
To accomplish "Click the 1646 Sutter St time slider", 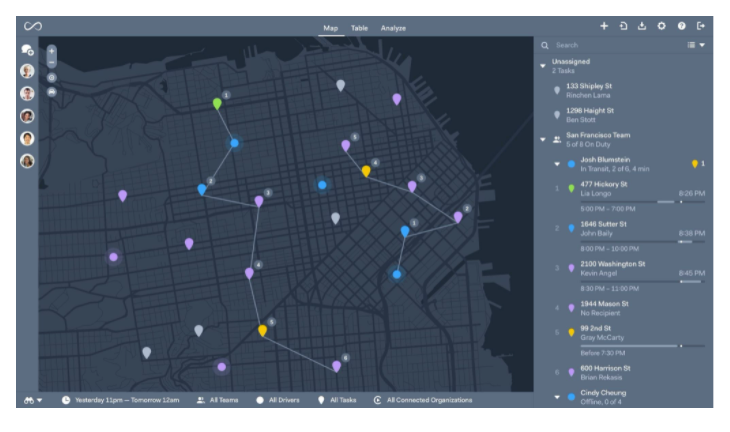I will tap(642, 242).
